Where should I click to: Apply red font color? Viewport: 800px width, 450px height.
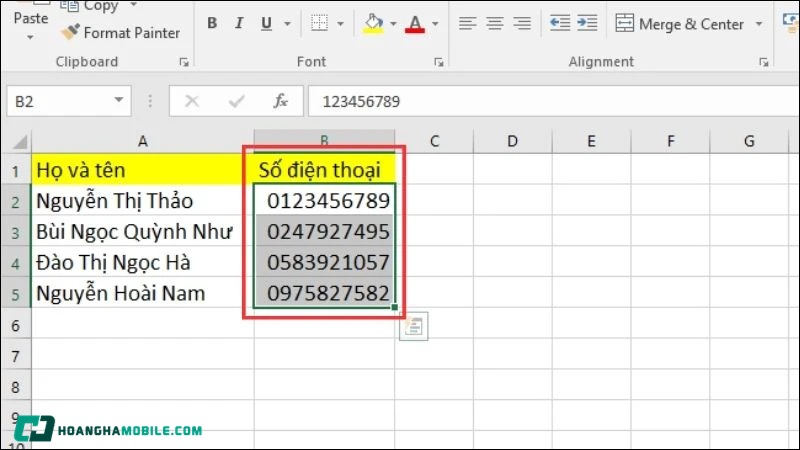[415, 23]
